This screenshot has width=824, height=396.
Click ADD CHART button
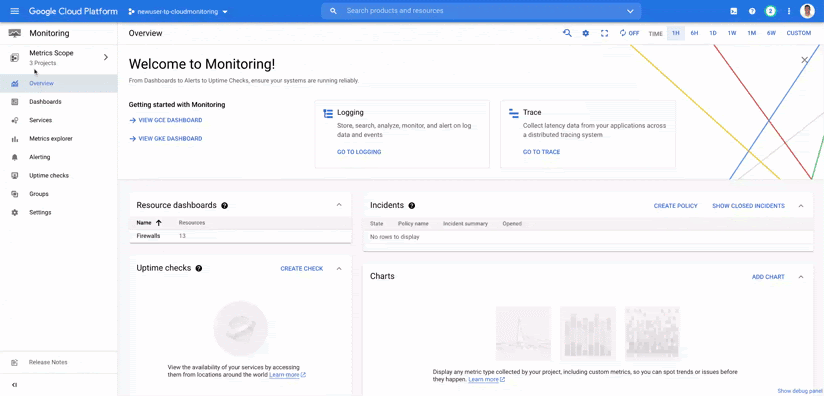768,277
